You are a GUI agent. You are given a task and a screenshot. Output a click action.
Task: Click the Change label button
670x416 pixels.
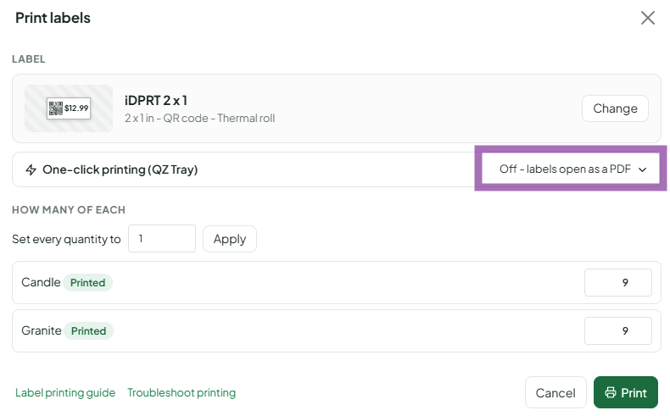[x=615, y=108]
